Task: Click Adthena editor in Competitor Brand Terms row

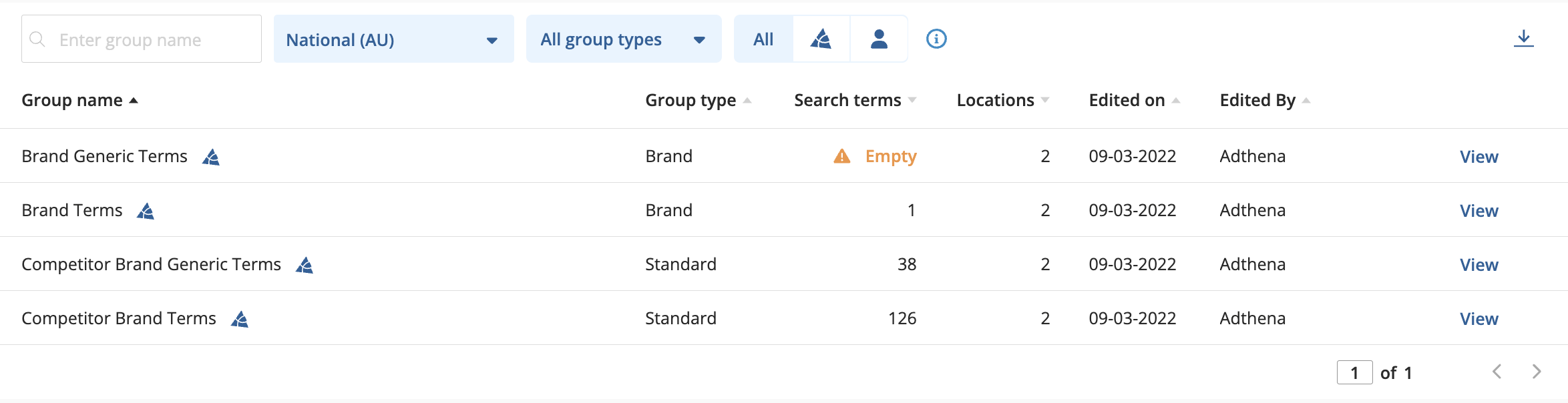Action: point(1253,318)
